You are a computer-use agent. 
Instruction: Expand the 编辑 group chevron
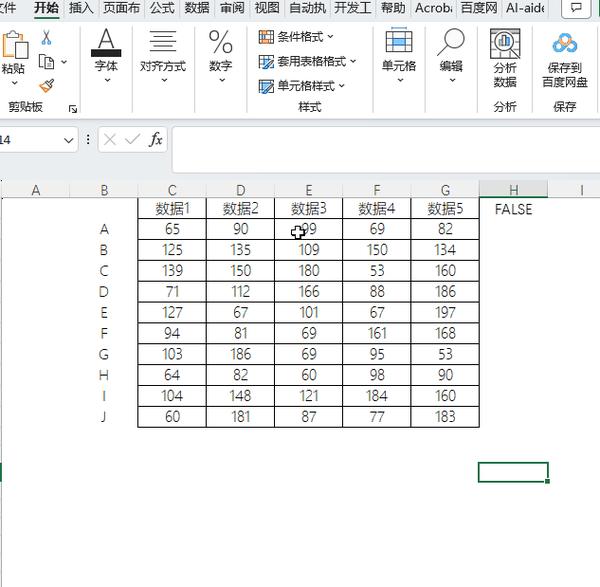pyautogui.click(x=452, y=80)
